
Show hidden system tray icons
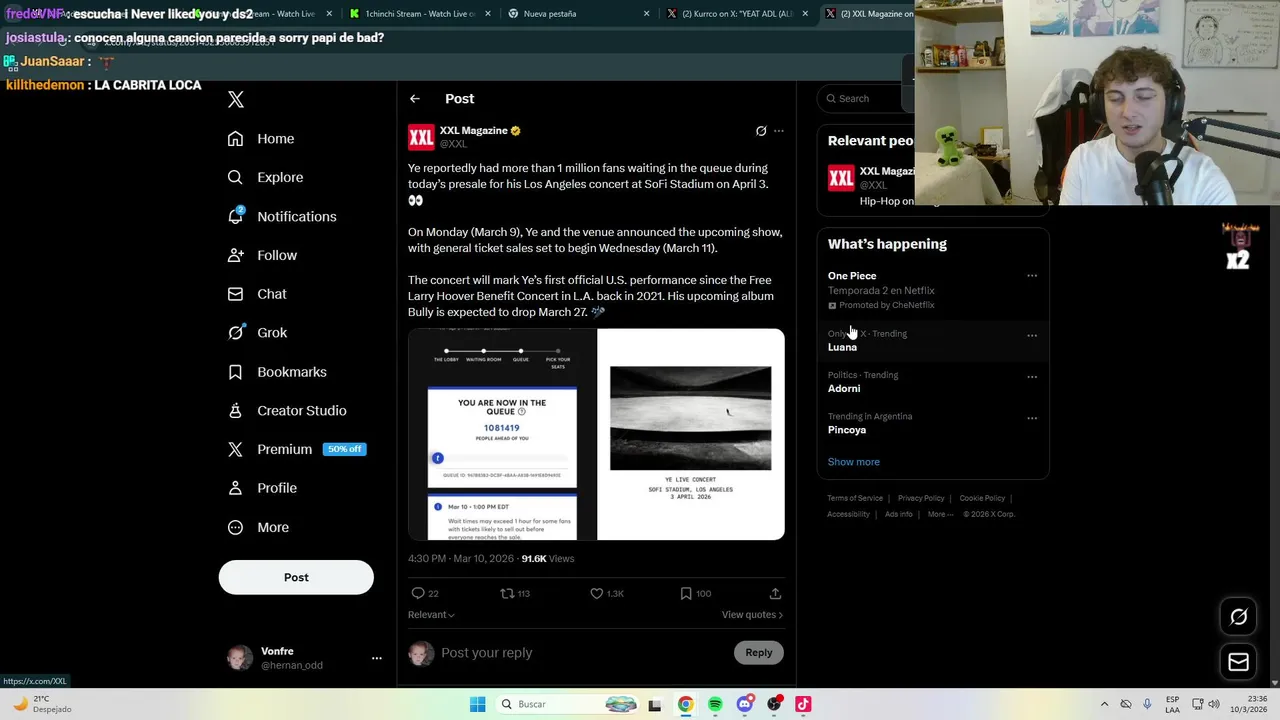1104,704
